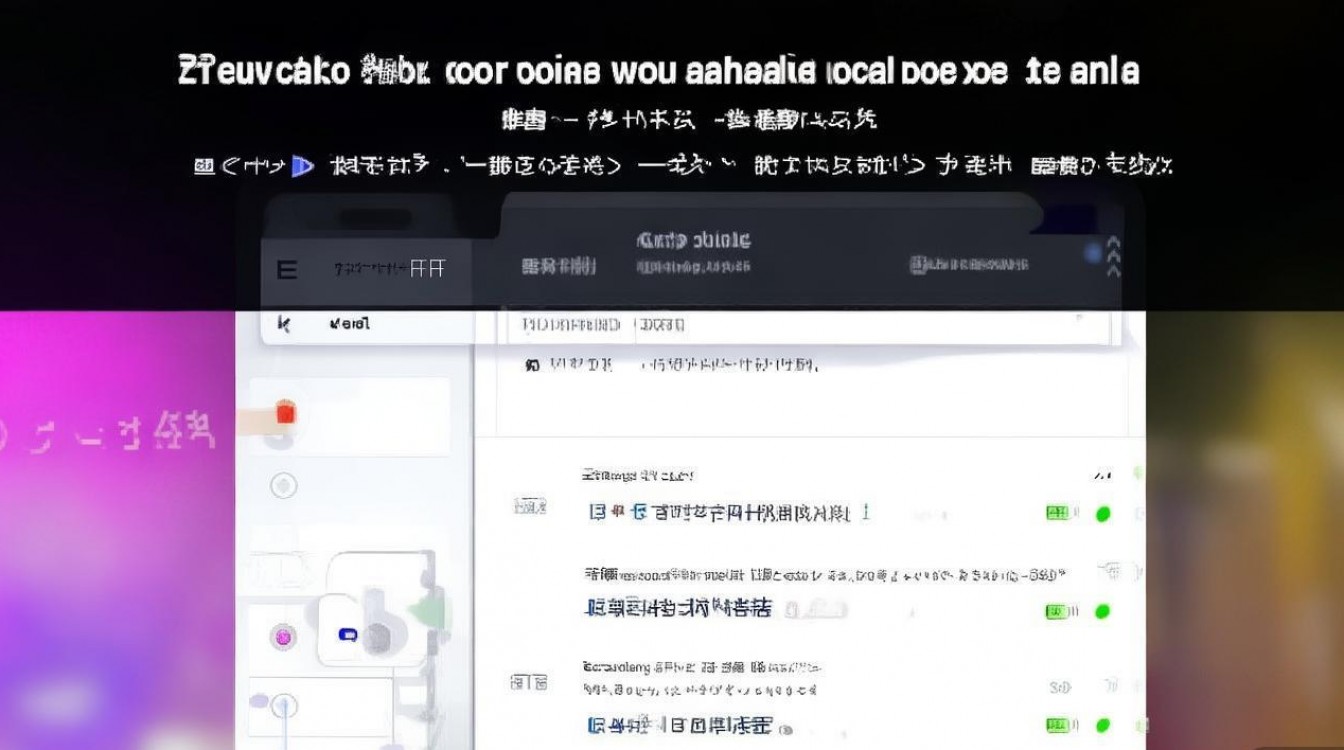Click the red square icon in sidebar
Image resolution: width=1344 pixels, height=750 pixels.
pos(285,412)
